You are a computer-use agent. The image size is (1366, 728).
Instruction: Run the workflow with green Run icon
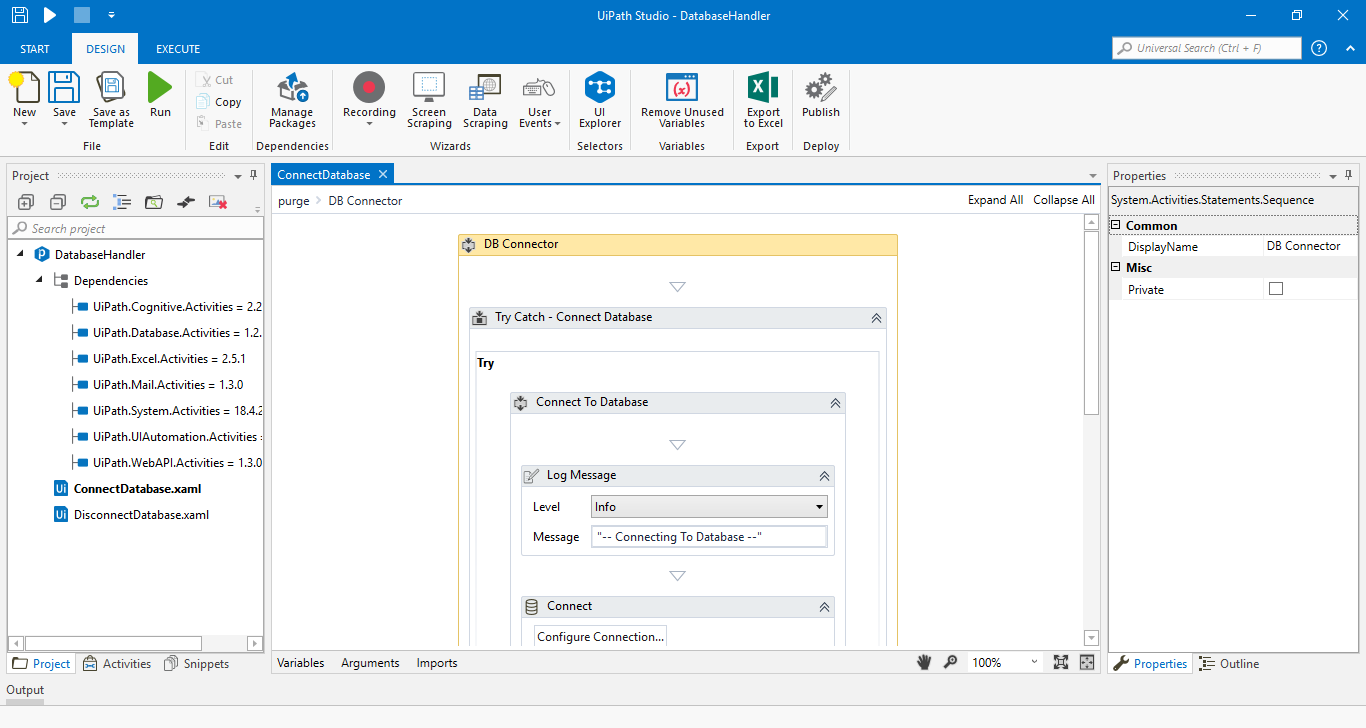(160, 88)
